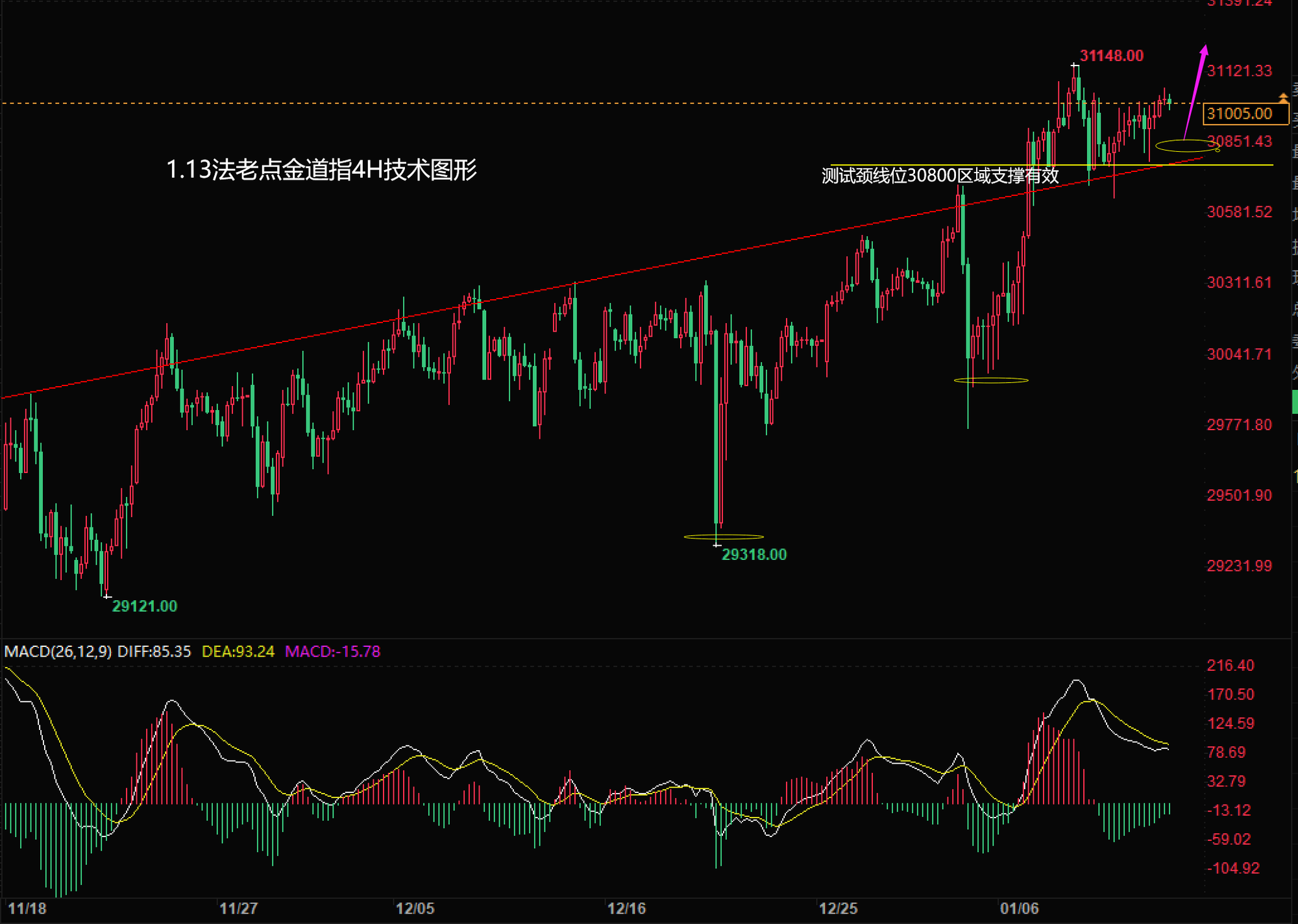
Task: Click the DEA:93.24 yellow label
Action: point(238,651)
